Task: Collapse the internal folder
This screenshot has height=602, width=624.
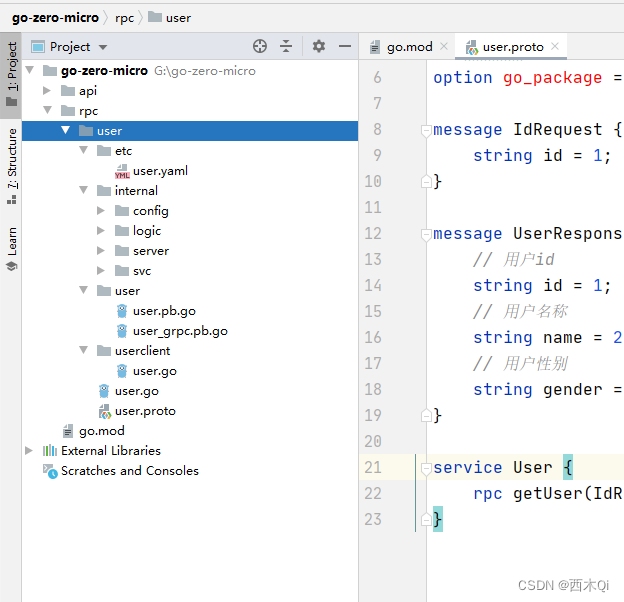Action: [x=84, y=190]
